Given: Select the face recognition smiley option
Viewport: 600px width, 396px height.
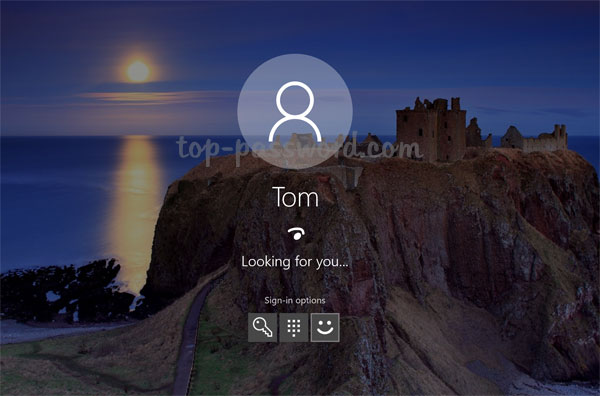Looking at the screenshot, I should (x=325, y=328).
